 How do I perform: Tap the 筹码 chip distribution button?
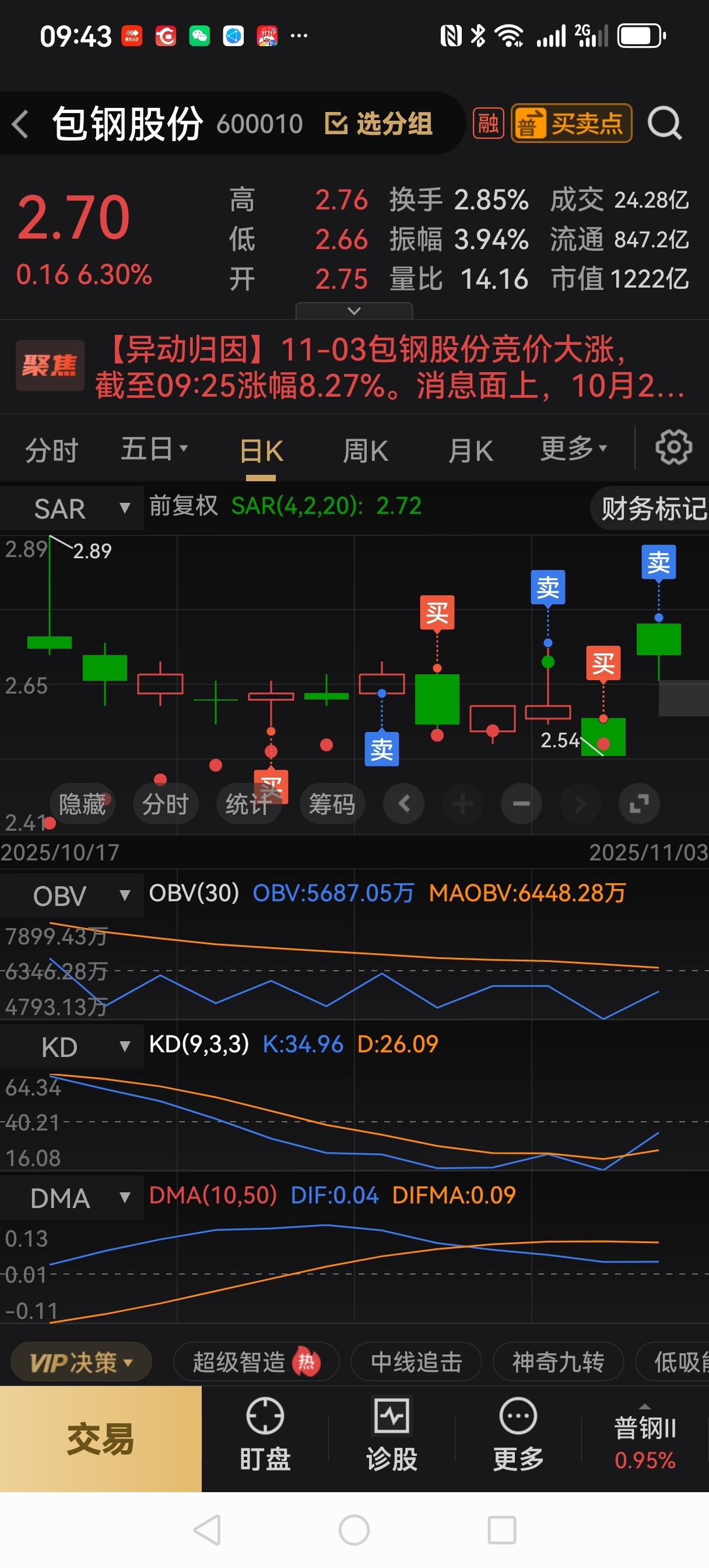[x=332, y=804]
